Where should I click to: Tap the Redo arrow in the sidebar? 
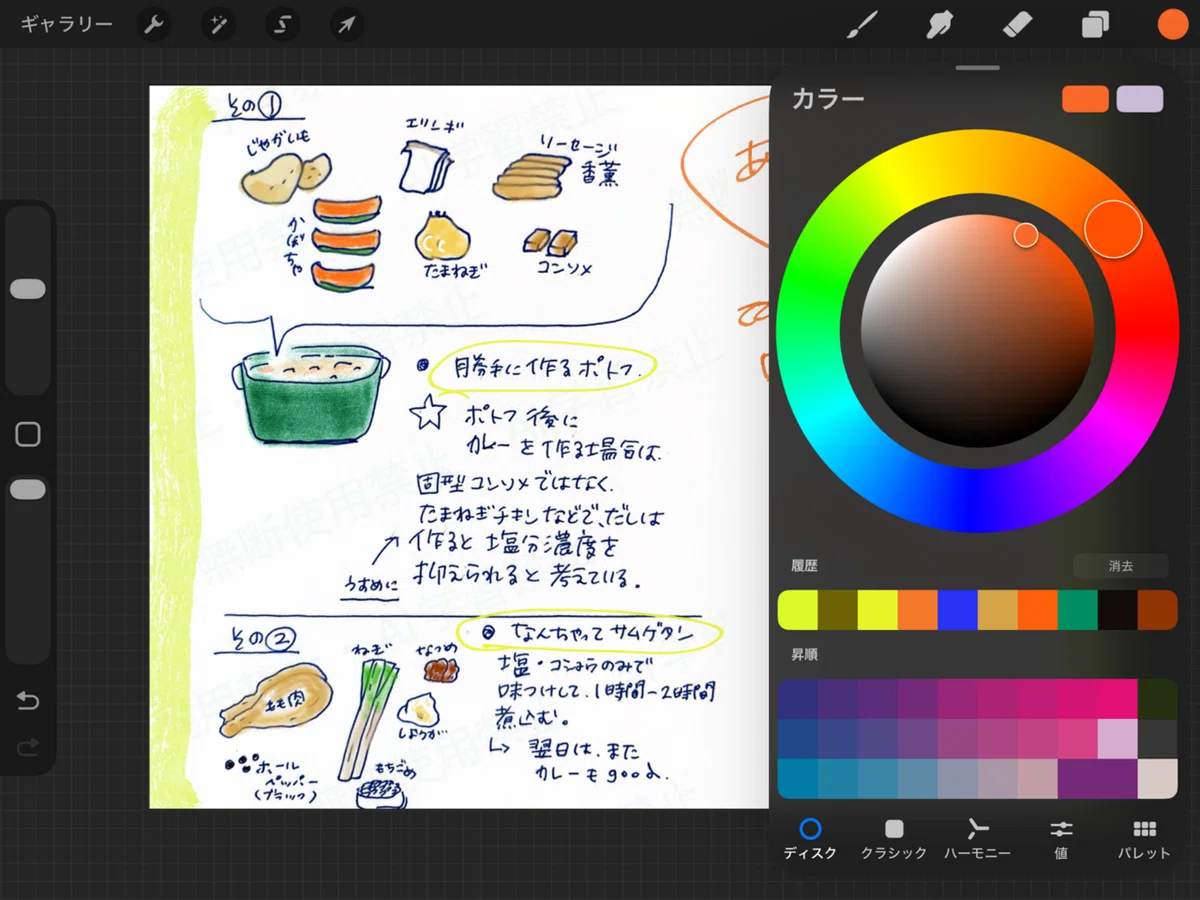[28, 747]
